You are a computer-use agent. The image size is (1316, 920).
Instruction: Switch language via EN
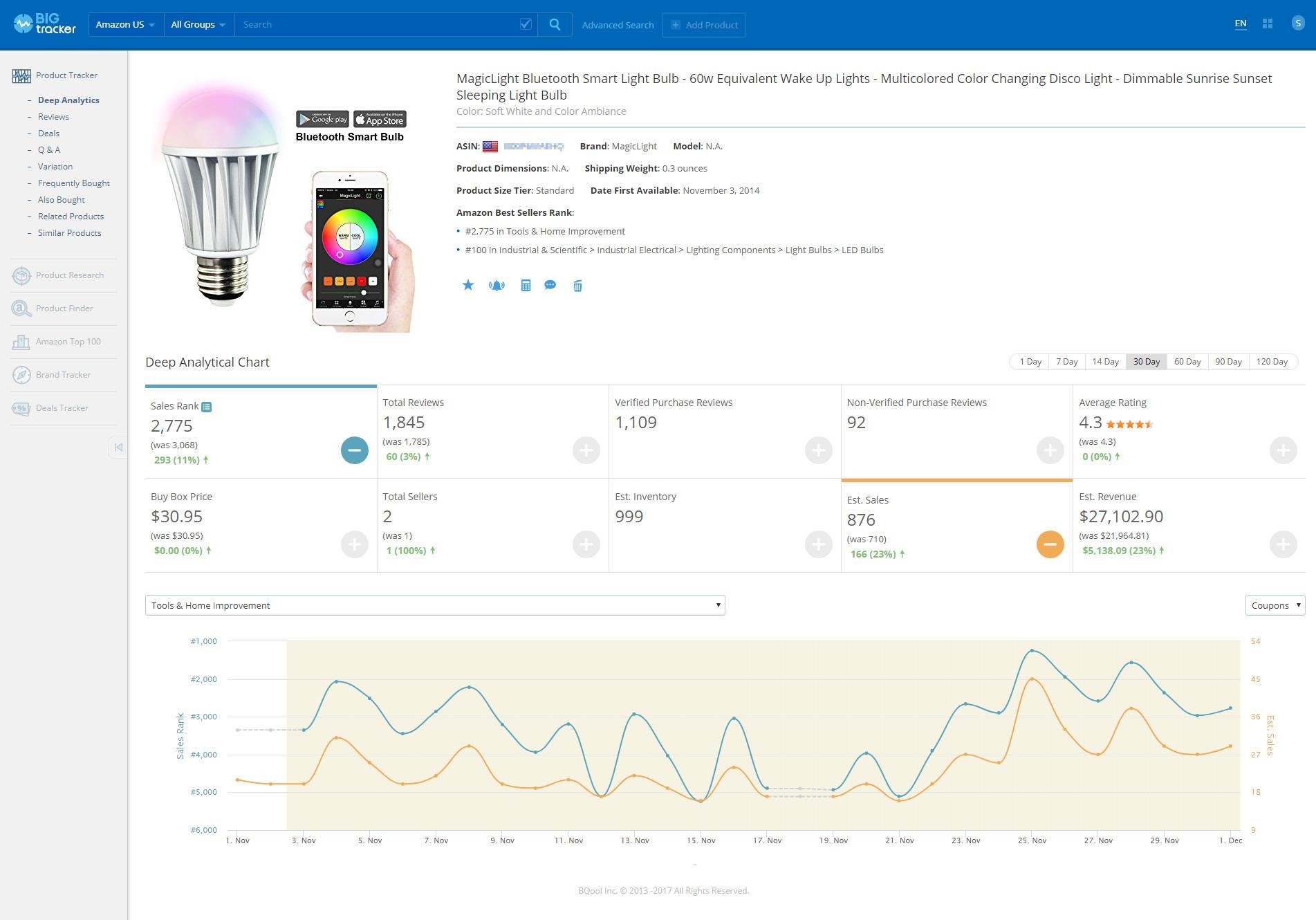[x=1241, y=24]
